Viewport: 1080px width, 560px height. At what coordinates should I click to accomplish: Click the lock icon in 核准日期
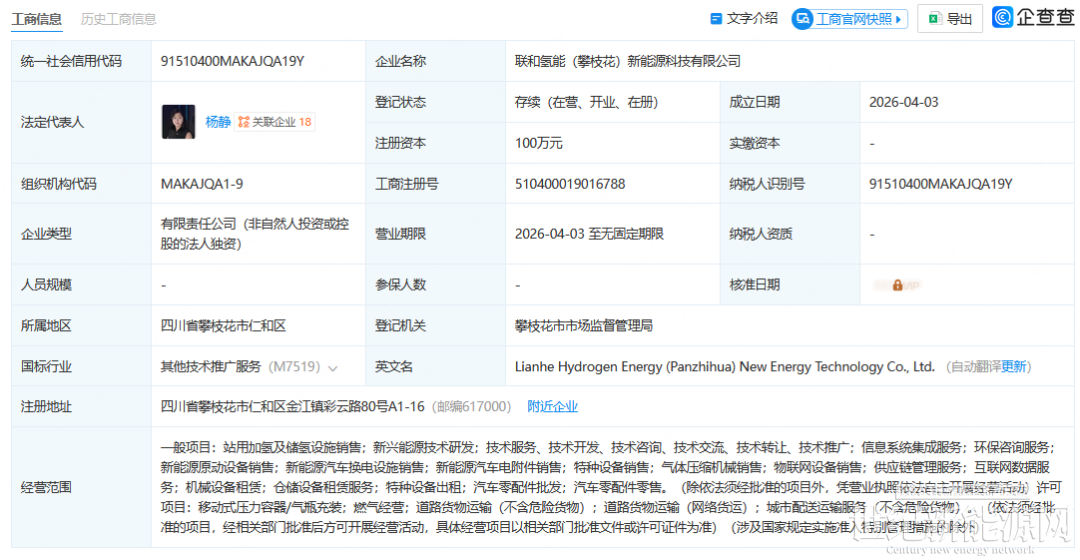coord(897,285)
